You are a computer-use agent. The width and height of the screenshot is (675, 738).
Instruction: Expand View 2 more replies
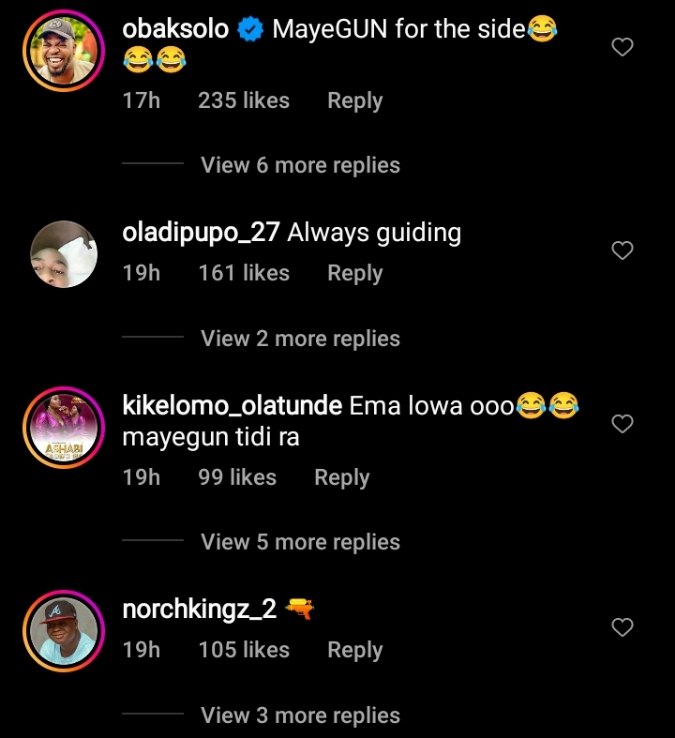tap(300, 339)
